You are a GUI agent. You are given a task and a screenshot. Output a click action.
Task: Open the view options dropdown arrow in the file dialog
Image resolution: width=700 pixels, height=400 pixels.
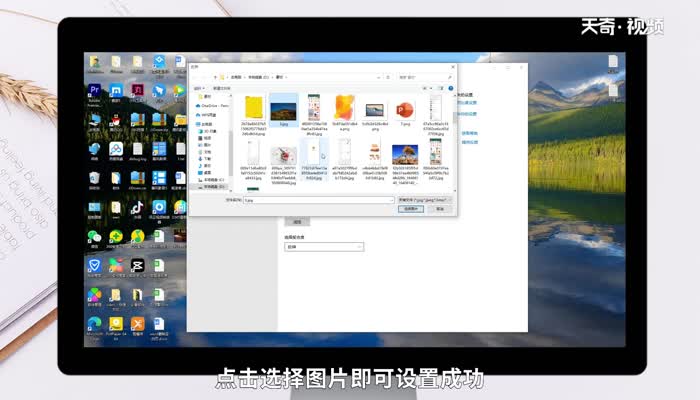(431, 88)
